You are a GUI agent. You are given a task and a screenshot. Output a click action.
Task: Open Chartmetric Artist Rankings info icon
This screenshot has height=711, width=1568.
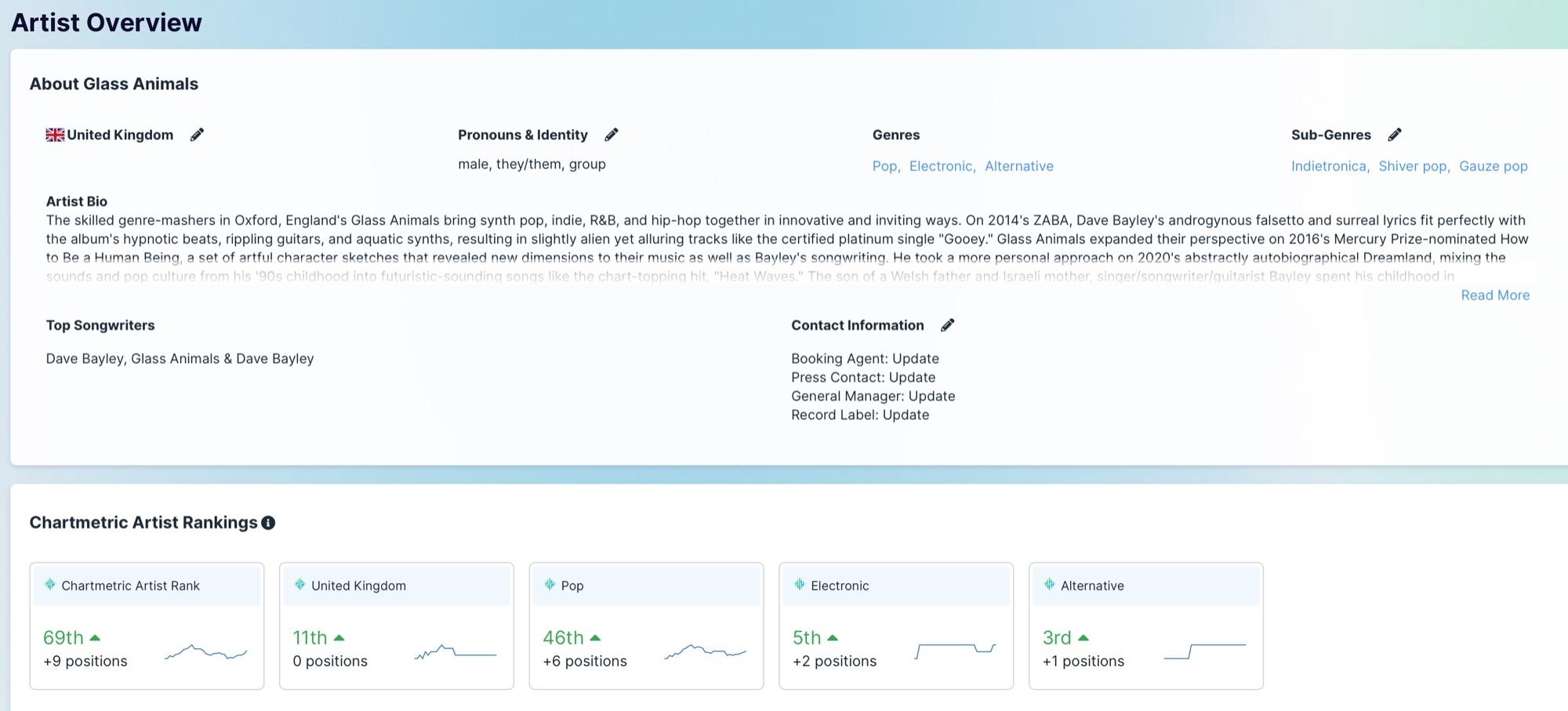[268, 523]
